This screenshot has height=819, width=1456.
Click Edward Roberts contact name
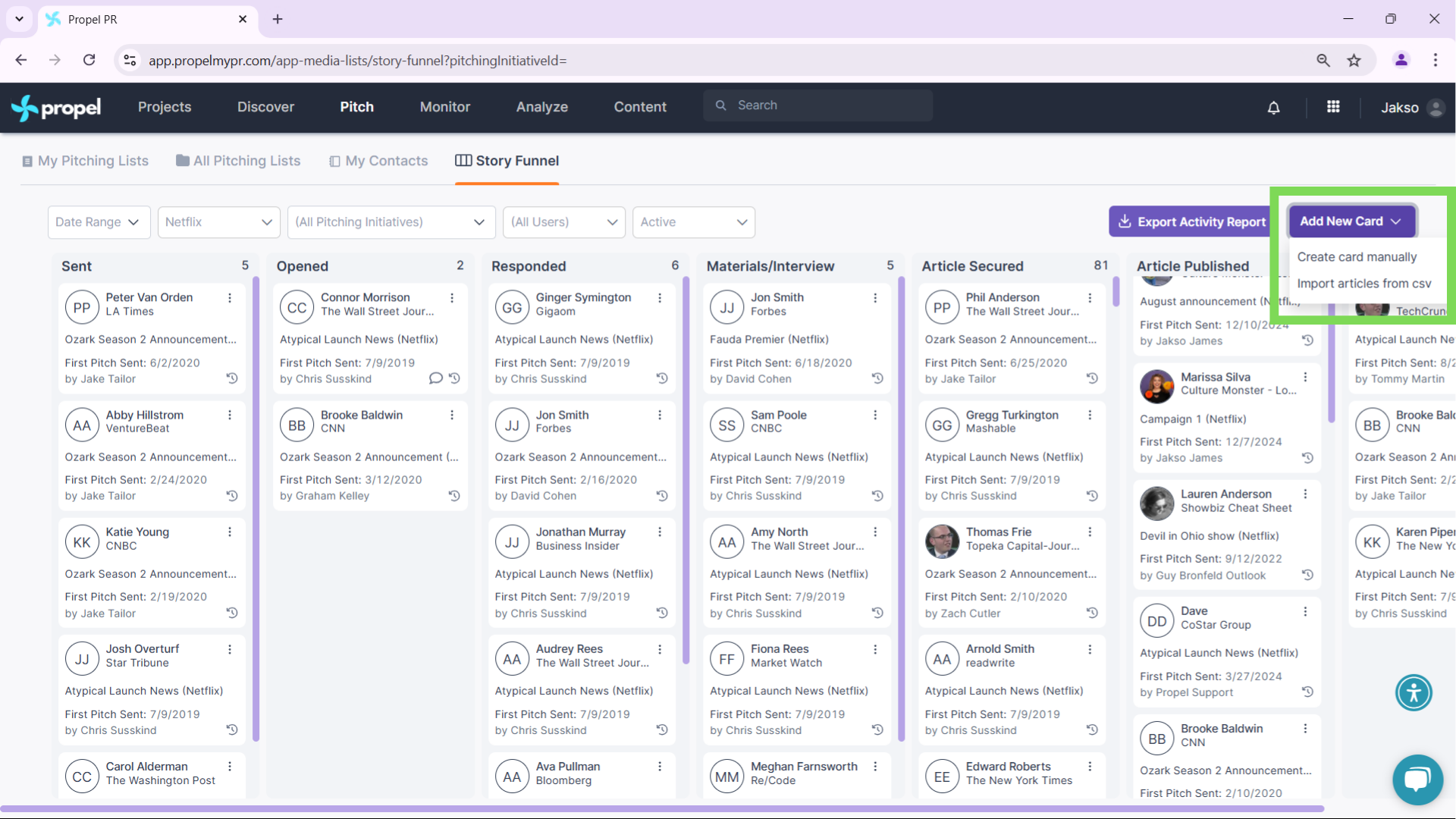pos(1008,767)
